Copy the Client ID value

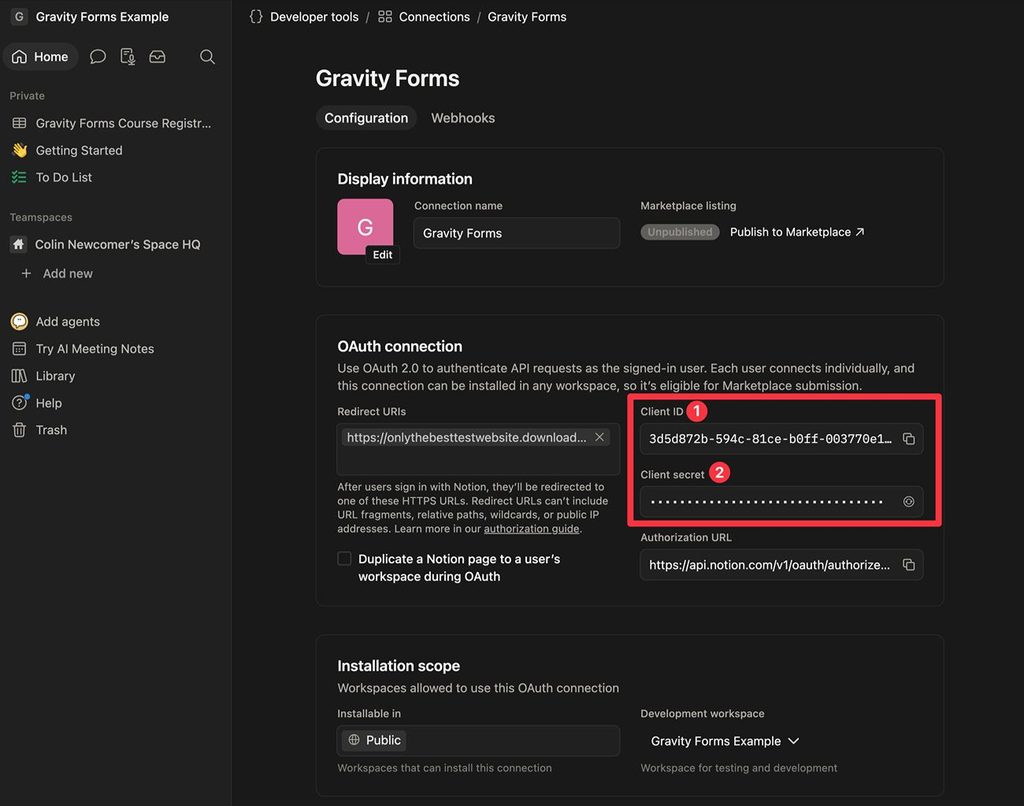pyautogui.click(x=908, y=439)
